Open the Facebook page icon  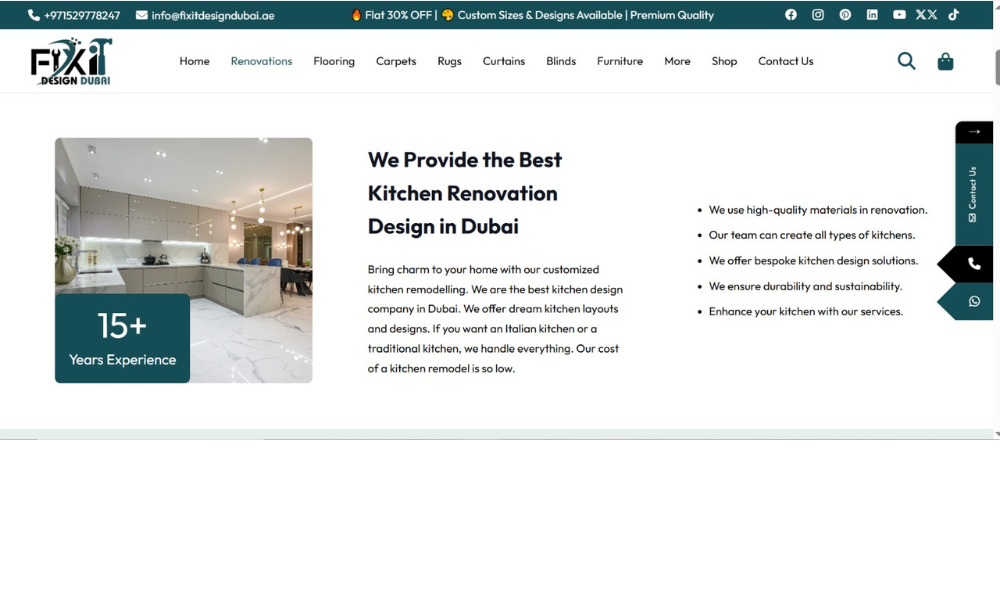pyautogui.click(x=791, y=14)
